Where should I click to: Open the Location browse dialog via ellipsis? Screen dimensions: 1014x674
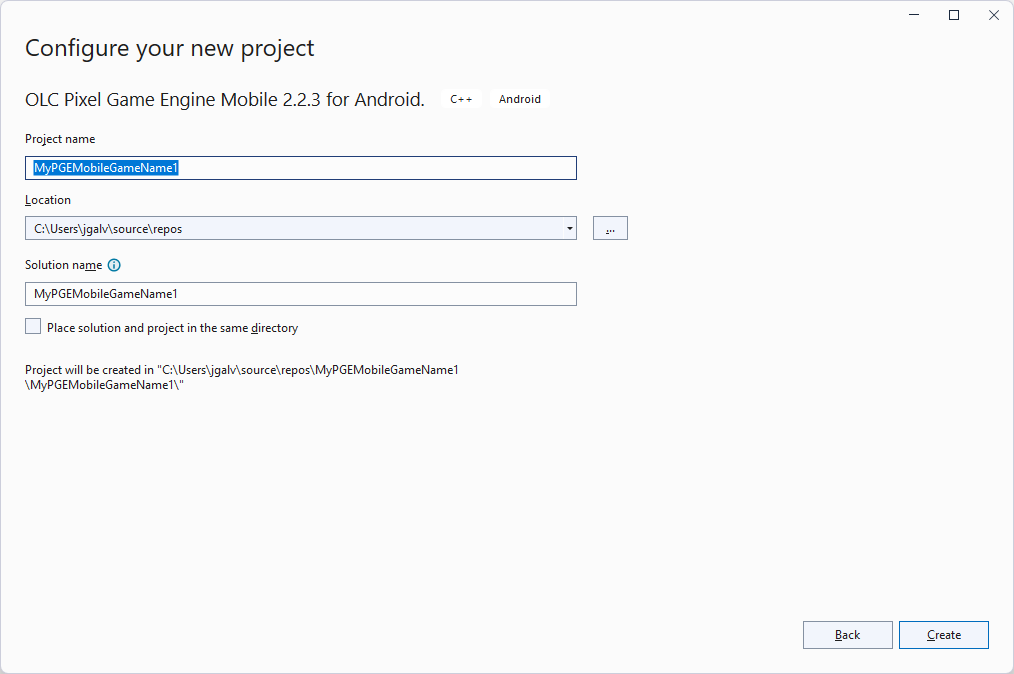pyautogui.click(x=610, y=228)
